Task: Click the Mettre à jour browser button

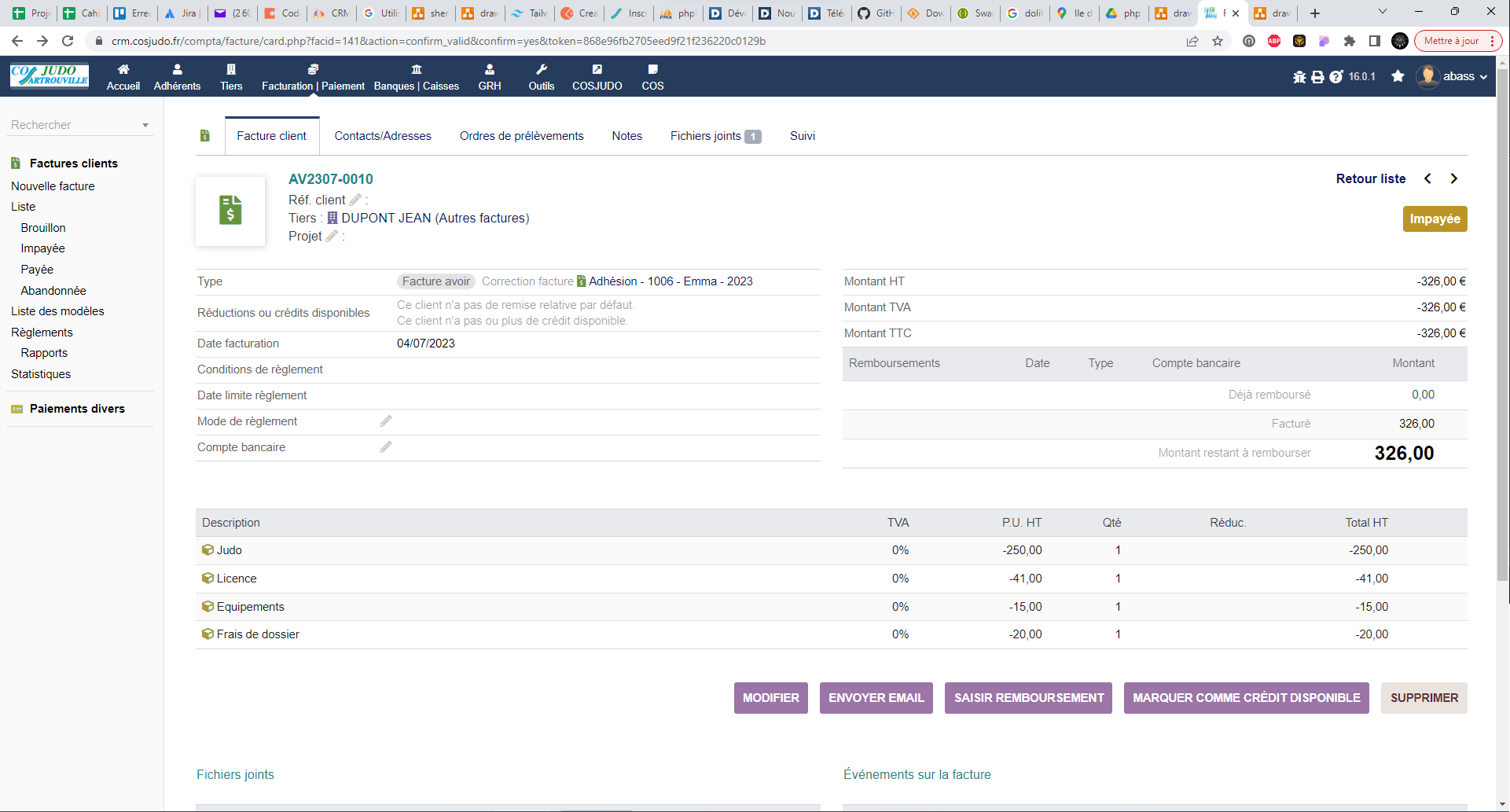Action: coord(1458,41)
